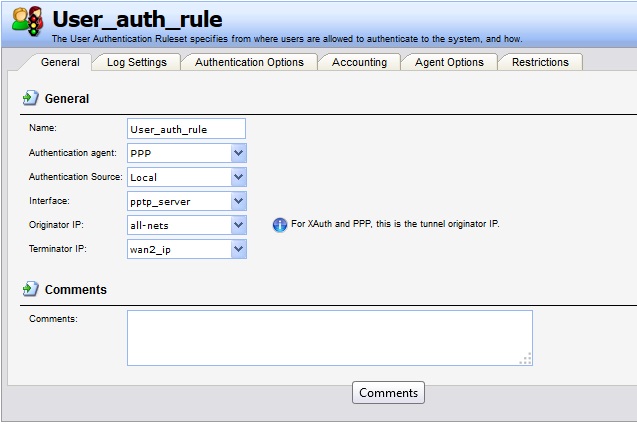The width and height of the screenshot is (637, 437).
Task: Click the blue info icon beside Originator IP
Action: (280, 224)
